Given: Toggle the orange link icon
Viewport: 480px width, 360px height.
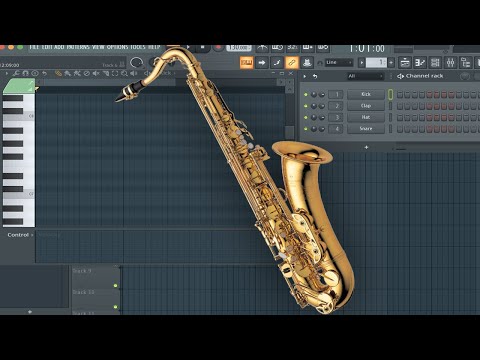Looking at the screenshot, I should 292,62.
